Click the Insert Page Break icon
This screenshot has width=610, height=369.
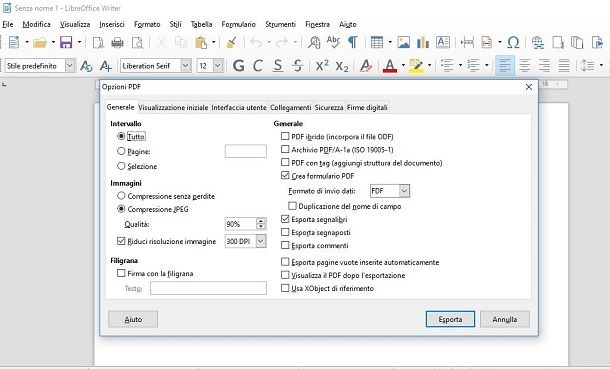467,42
